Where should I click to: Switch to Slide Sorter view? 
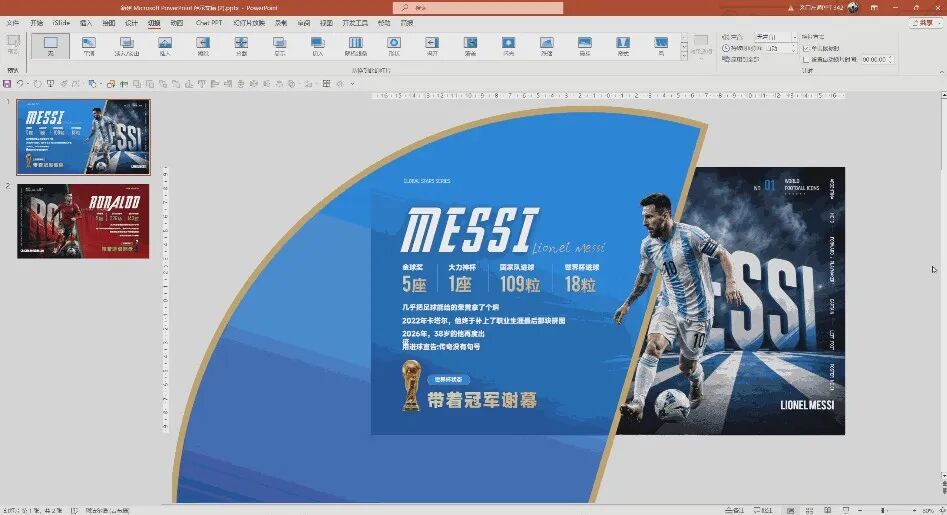tap(809, 510)
